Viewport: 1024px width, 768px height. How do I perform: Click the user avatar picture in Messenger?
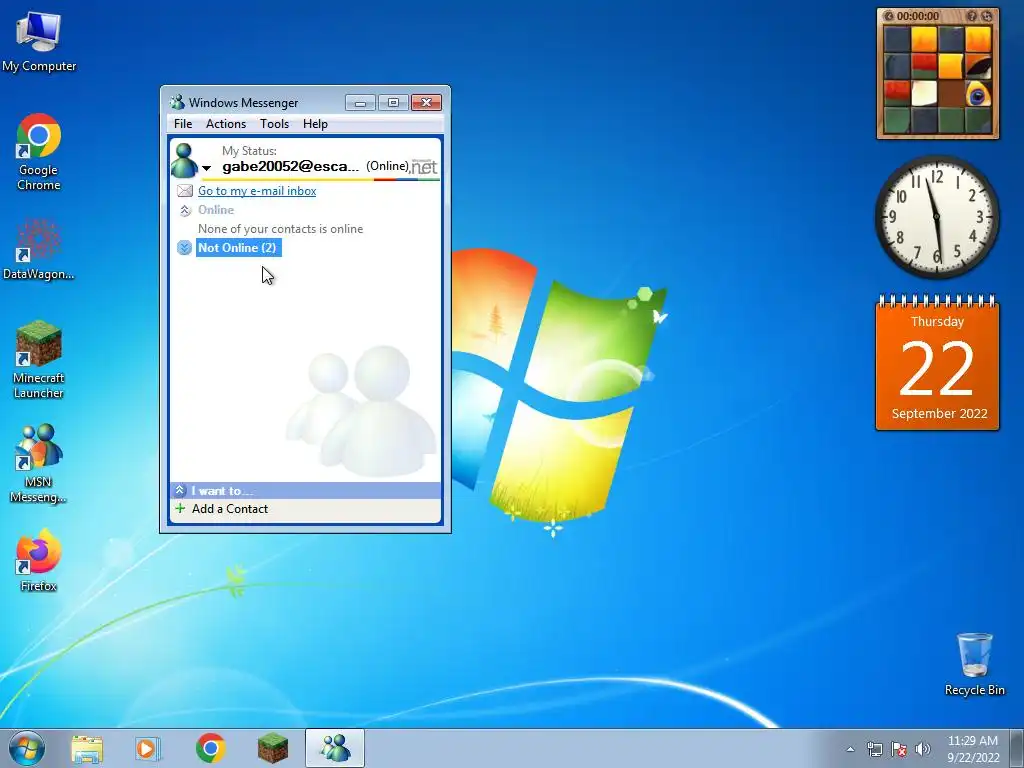tap(184, 161)
